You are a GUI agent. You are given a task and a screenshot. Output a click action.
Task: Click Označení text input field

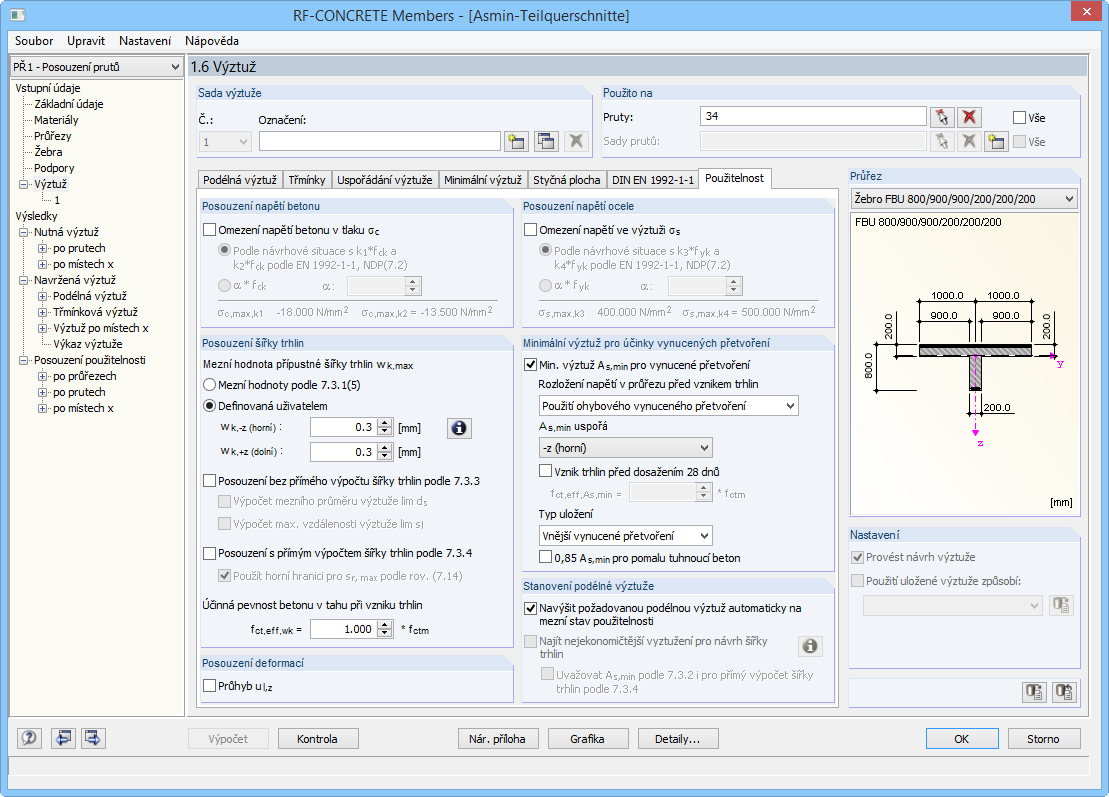pyautogui.click(x=380, y=141)
